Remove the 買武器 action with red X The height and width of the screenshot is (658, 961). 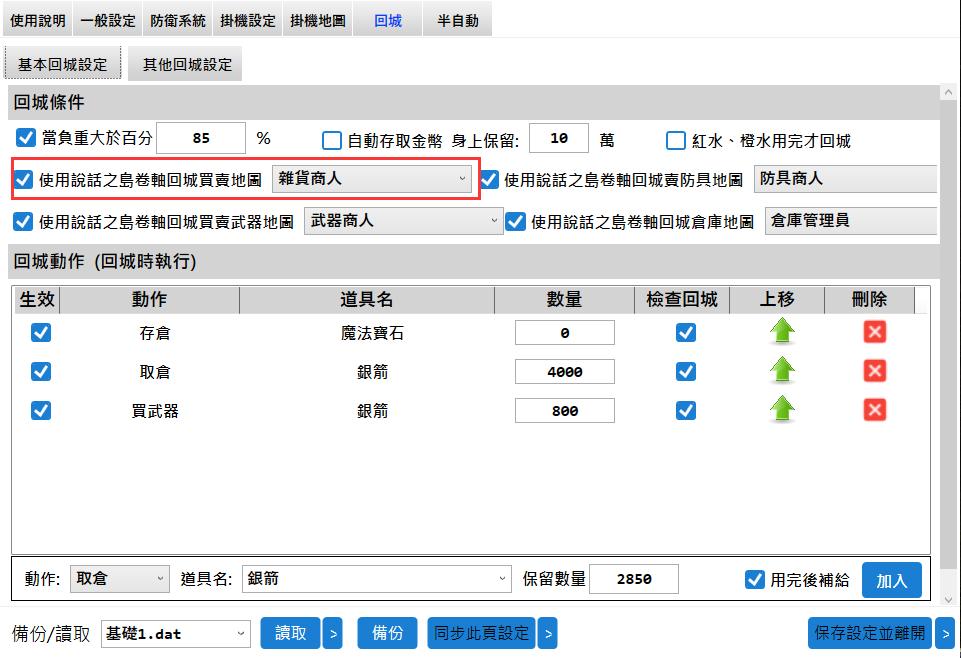tap(875, 410)
